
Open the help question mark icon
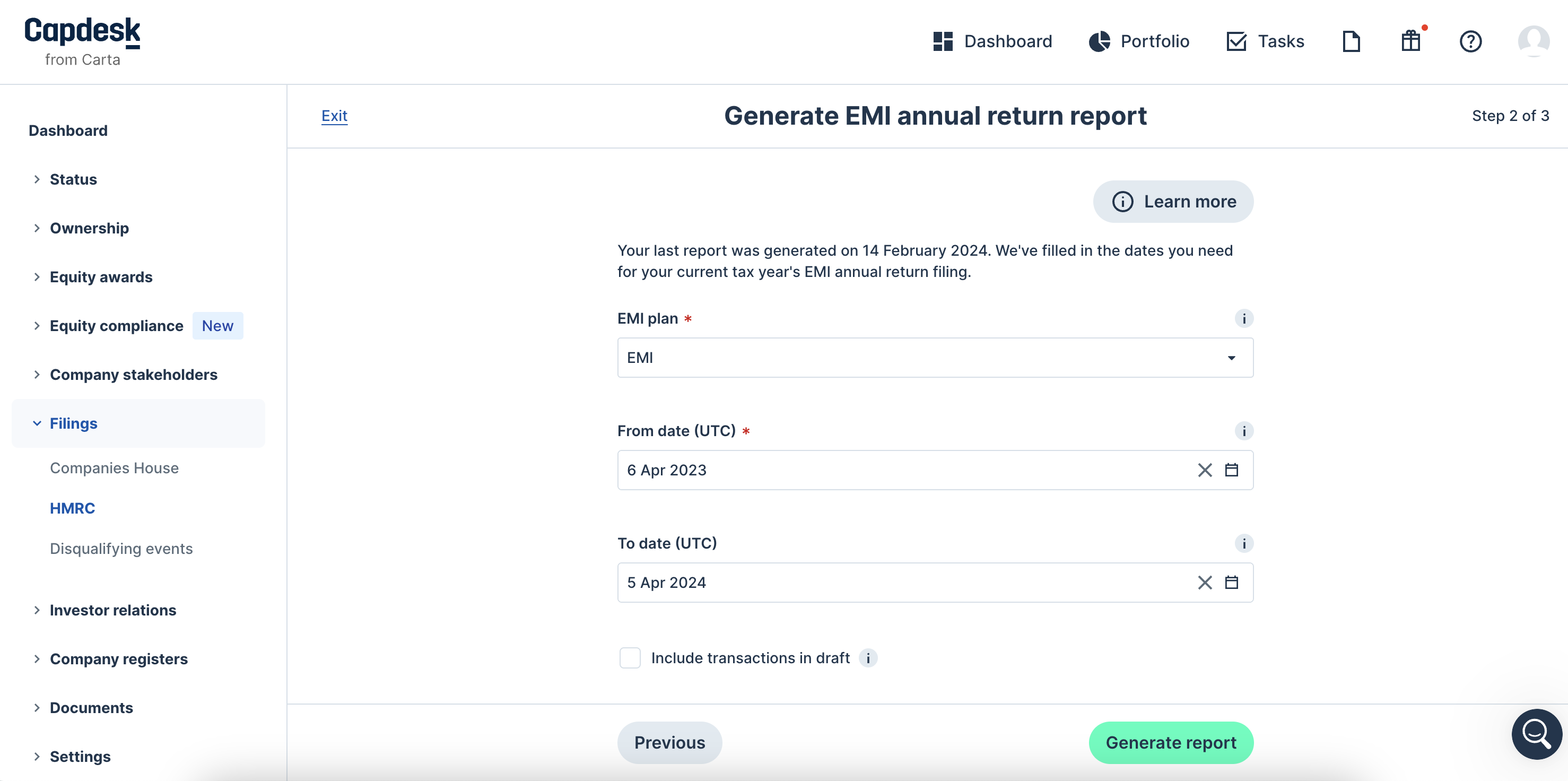pyautogui.click(x=1470, y=41)
